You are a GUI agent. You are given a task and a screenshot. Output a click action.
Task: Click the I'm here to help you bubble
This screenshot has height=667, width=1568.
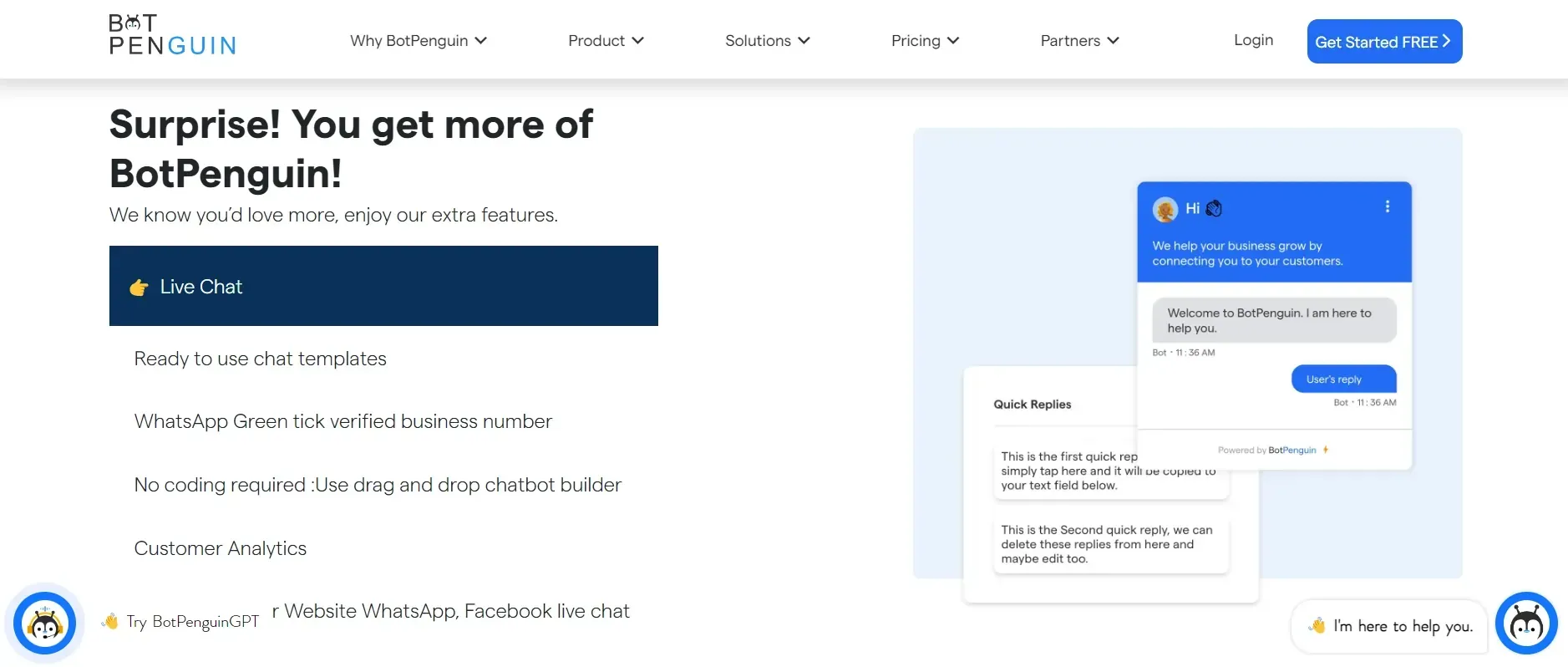1389,626
